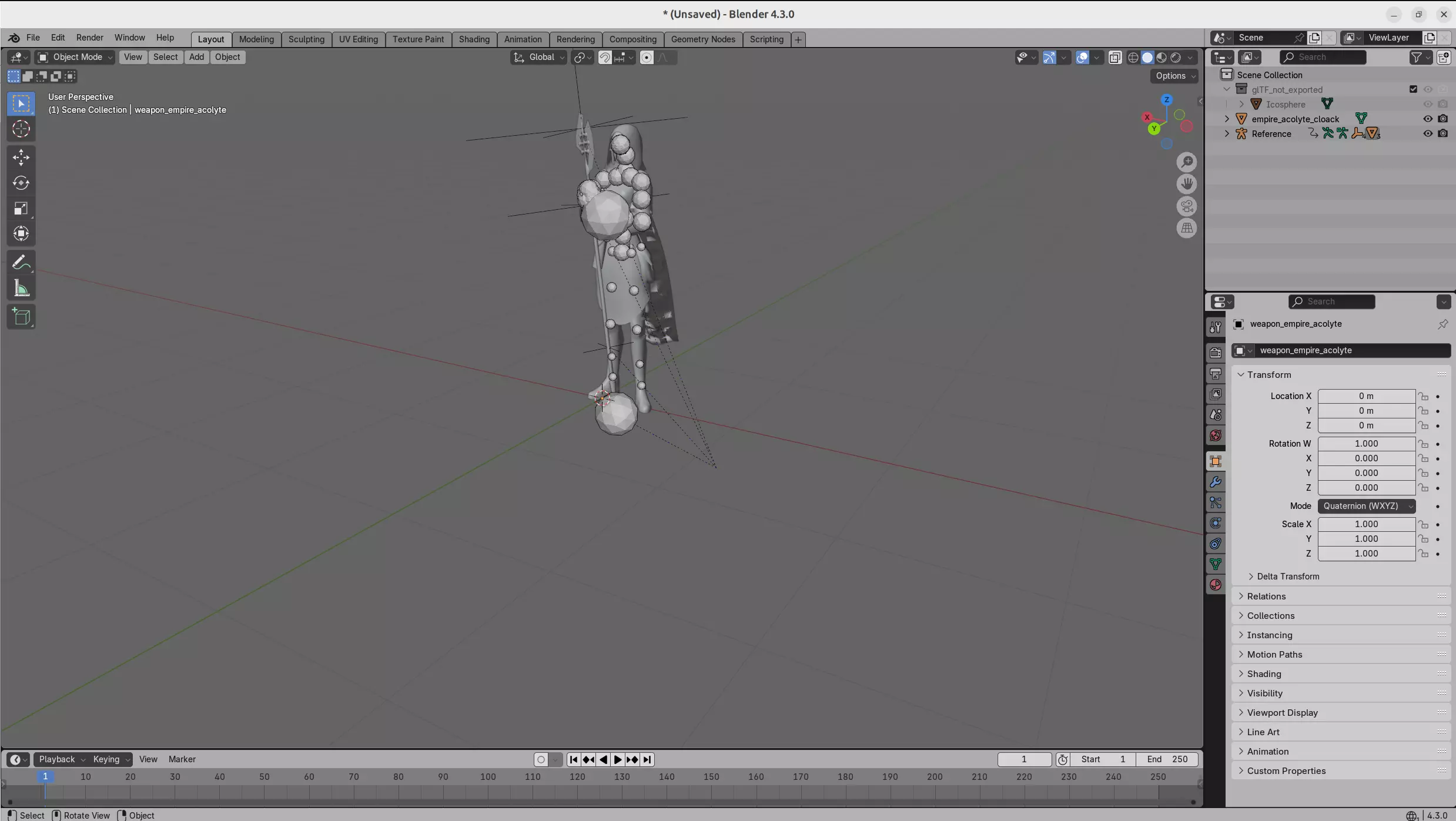Activate the Rotate tool

point(21,183)
